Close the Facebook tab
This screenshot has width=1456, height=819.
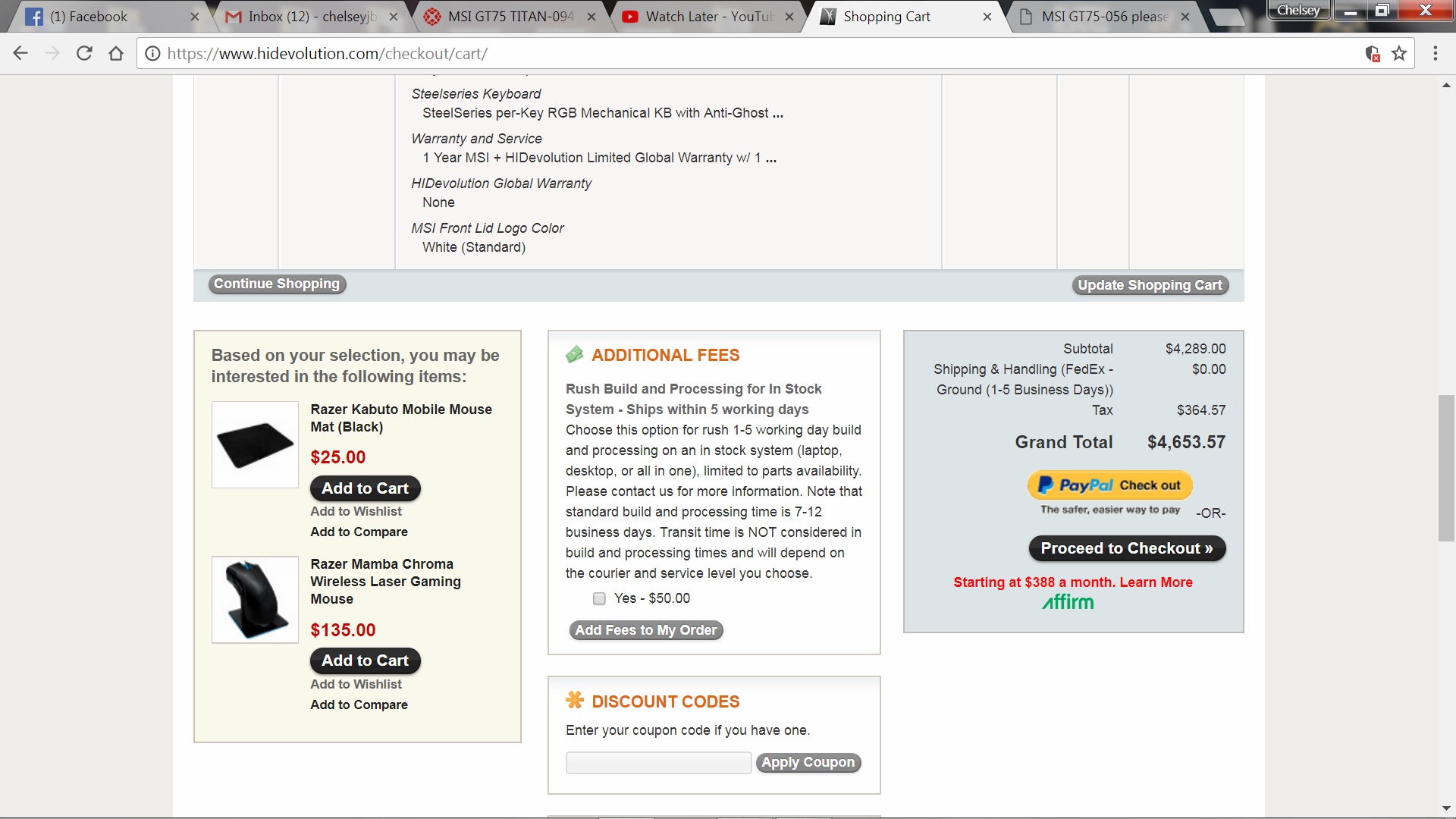pyautogui.click(x=195, y=17)
